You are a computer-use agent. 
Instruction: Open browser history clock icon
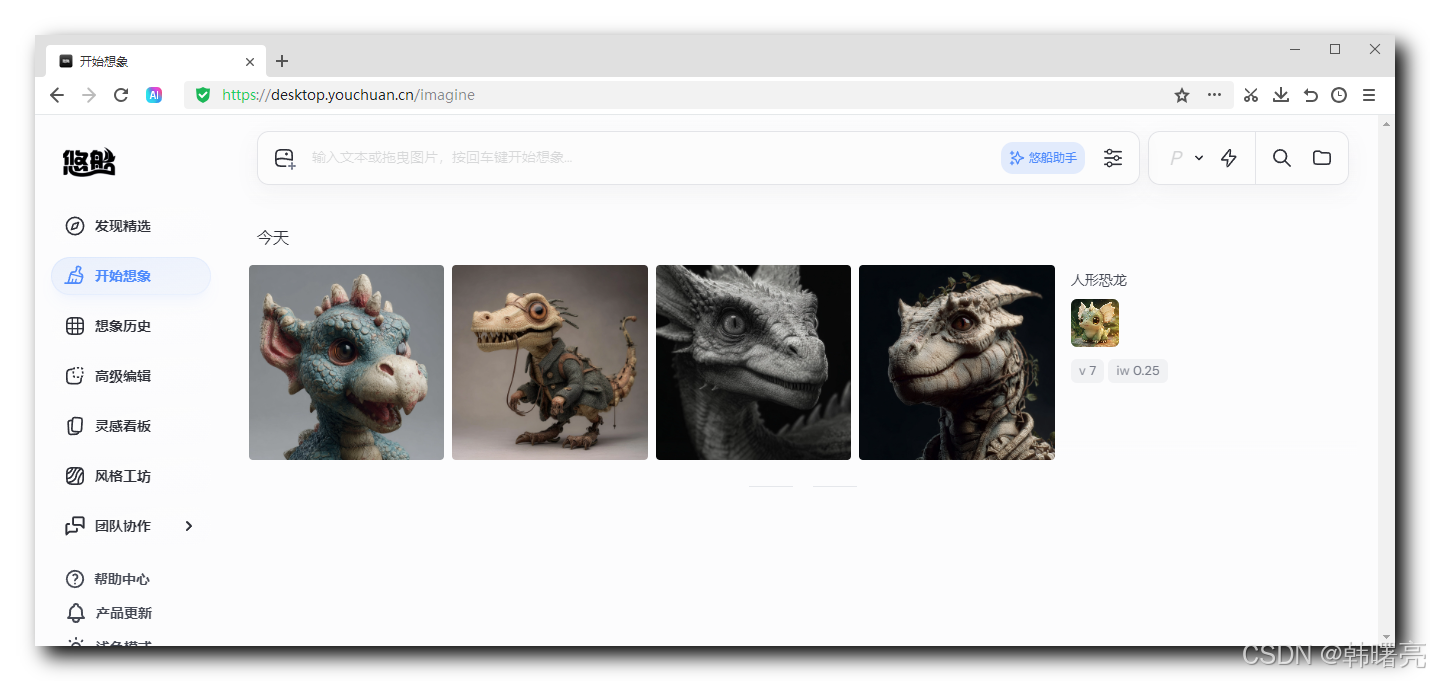pyautogui.click(x=1339, y=95)
